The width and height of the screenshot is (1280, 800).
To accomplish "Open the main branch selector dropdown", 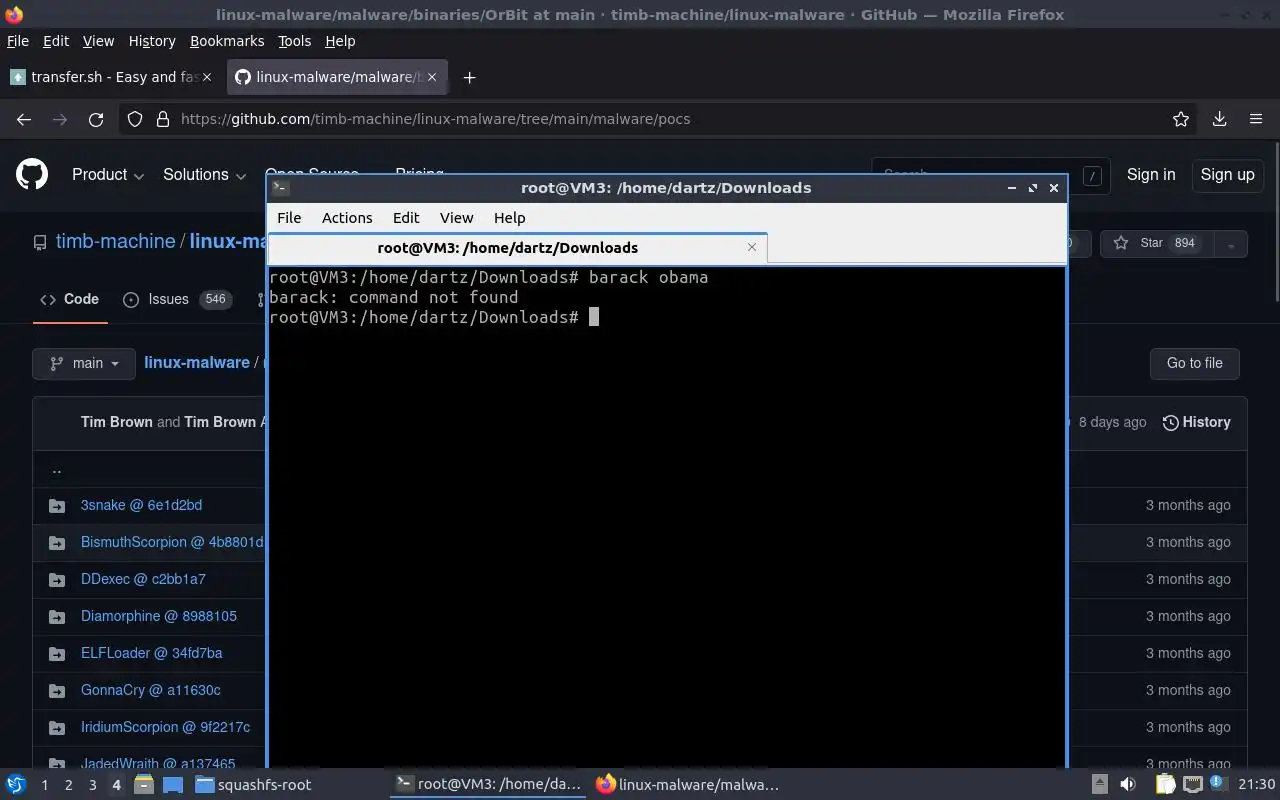I will pyautogui.click(x=84, y=363).
